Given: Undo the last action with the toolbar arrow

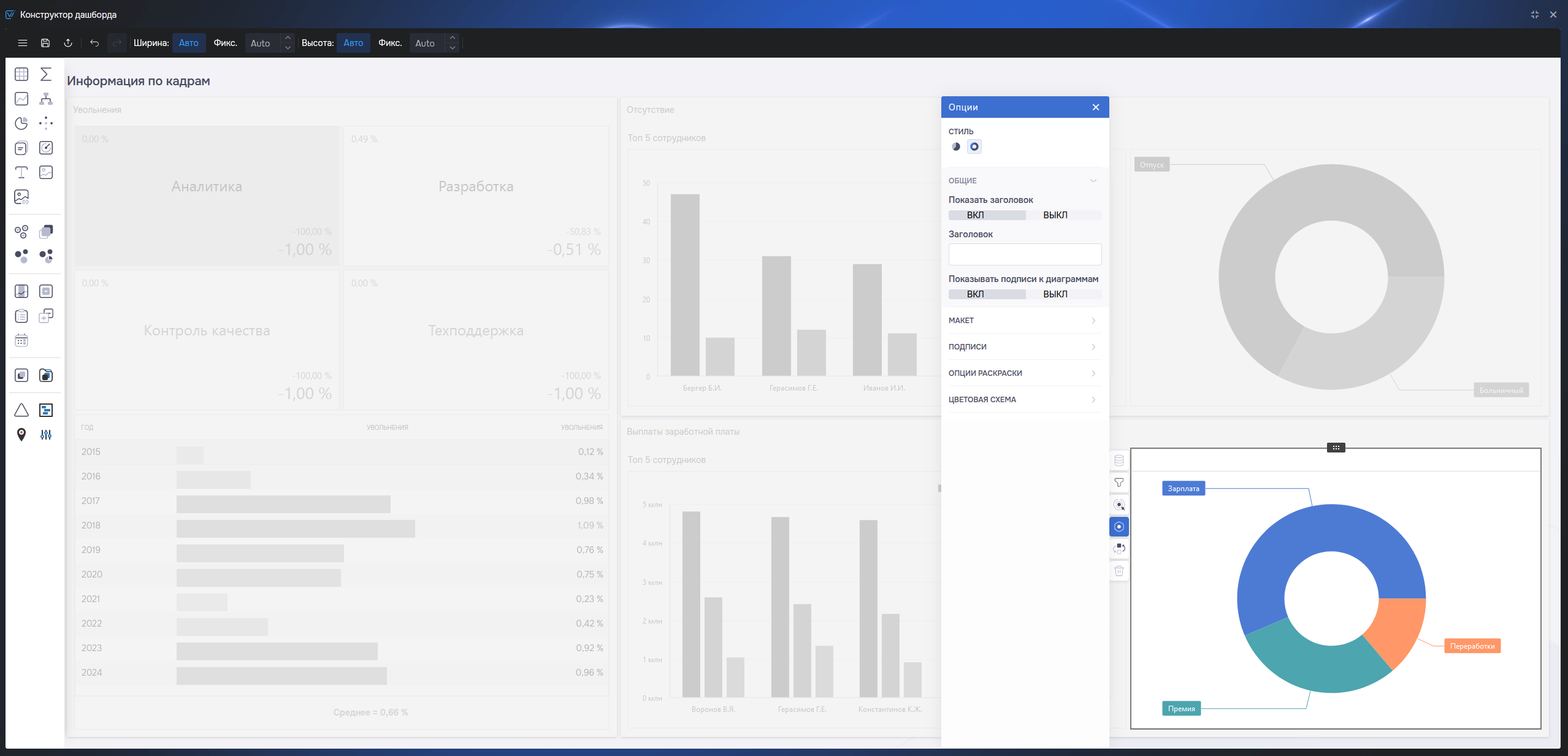Looking at the screenshot, I should pyautogui.click(x=94, y=43).
